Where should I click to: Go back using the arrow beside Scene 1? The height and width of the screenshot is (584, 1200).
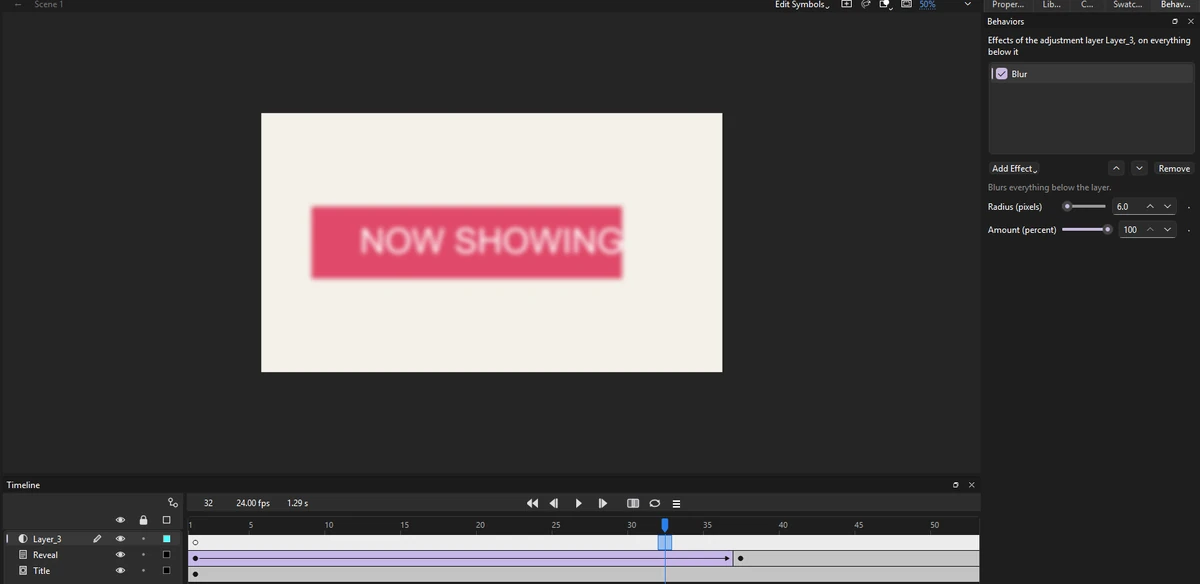(18, 5)
